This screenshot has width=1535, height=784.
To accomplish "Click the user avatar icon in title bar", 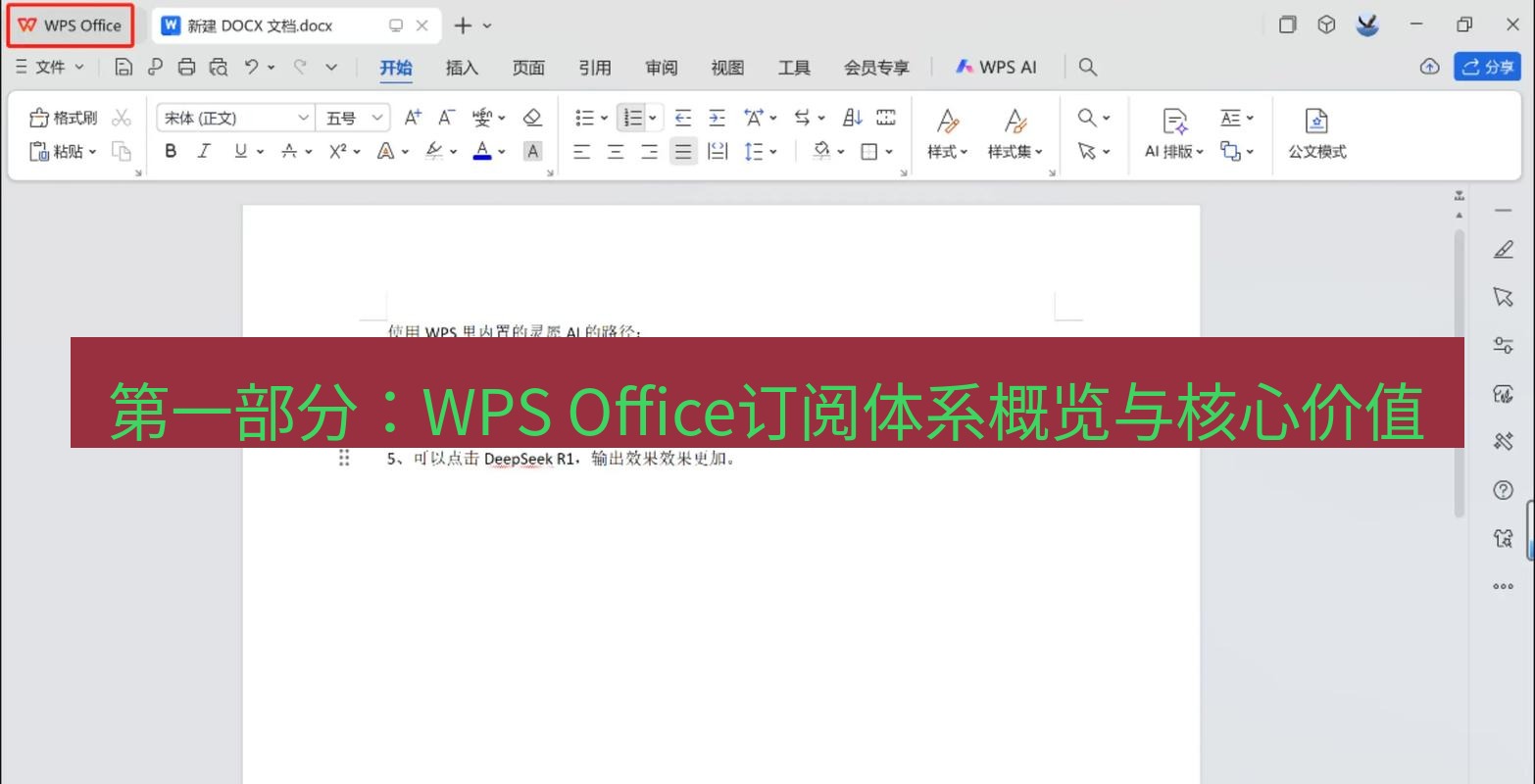I will 1367,25.
